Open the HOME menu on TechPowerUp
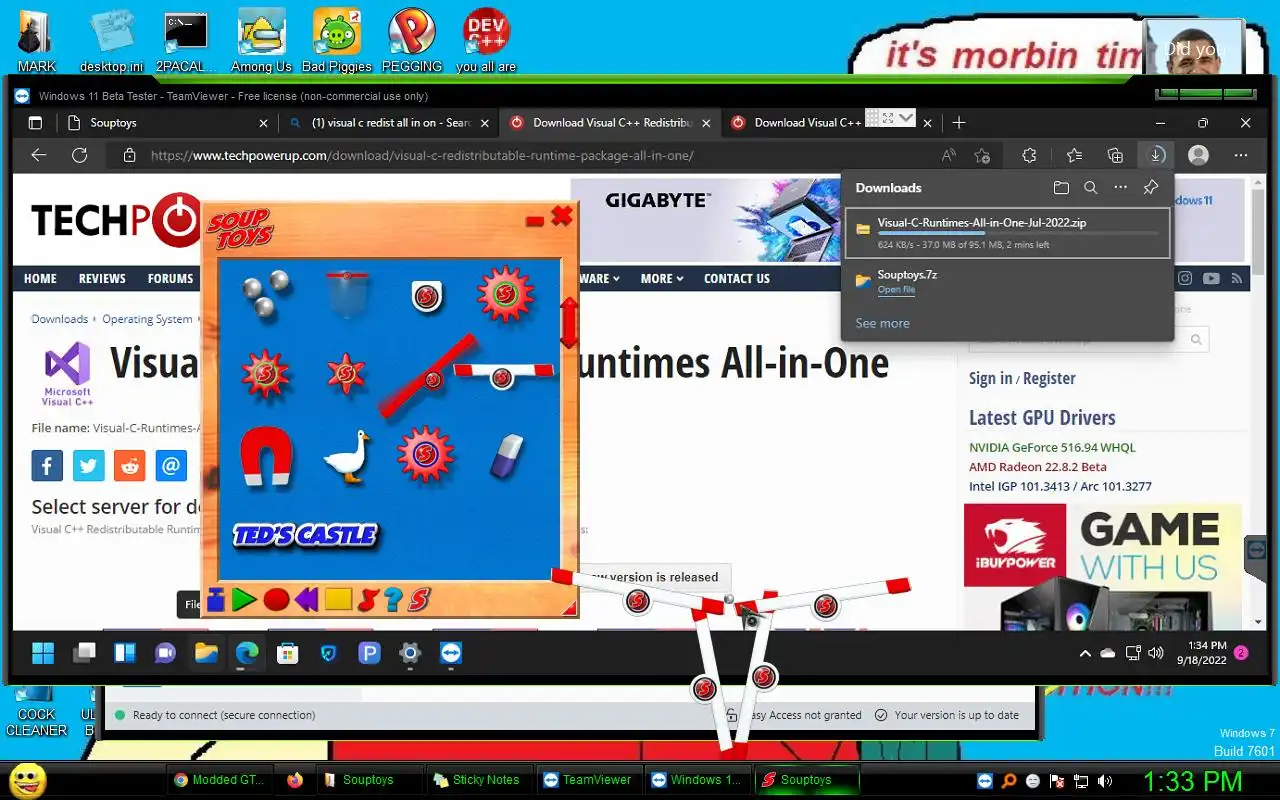 click(40, 278)
